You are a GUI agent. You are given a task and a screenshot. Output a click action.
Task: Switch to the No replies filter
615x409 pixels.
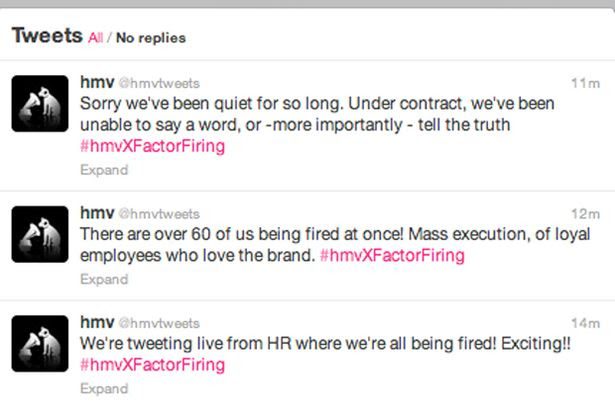tap(151, 38)
